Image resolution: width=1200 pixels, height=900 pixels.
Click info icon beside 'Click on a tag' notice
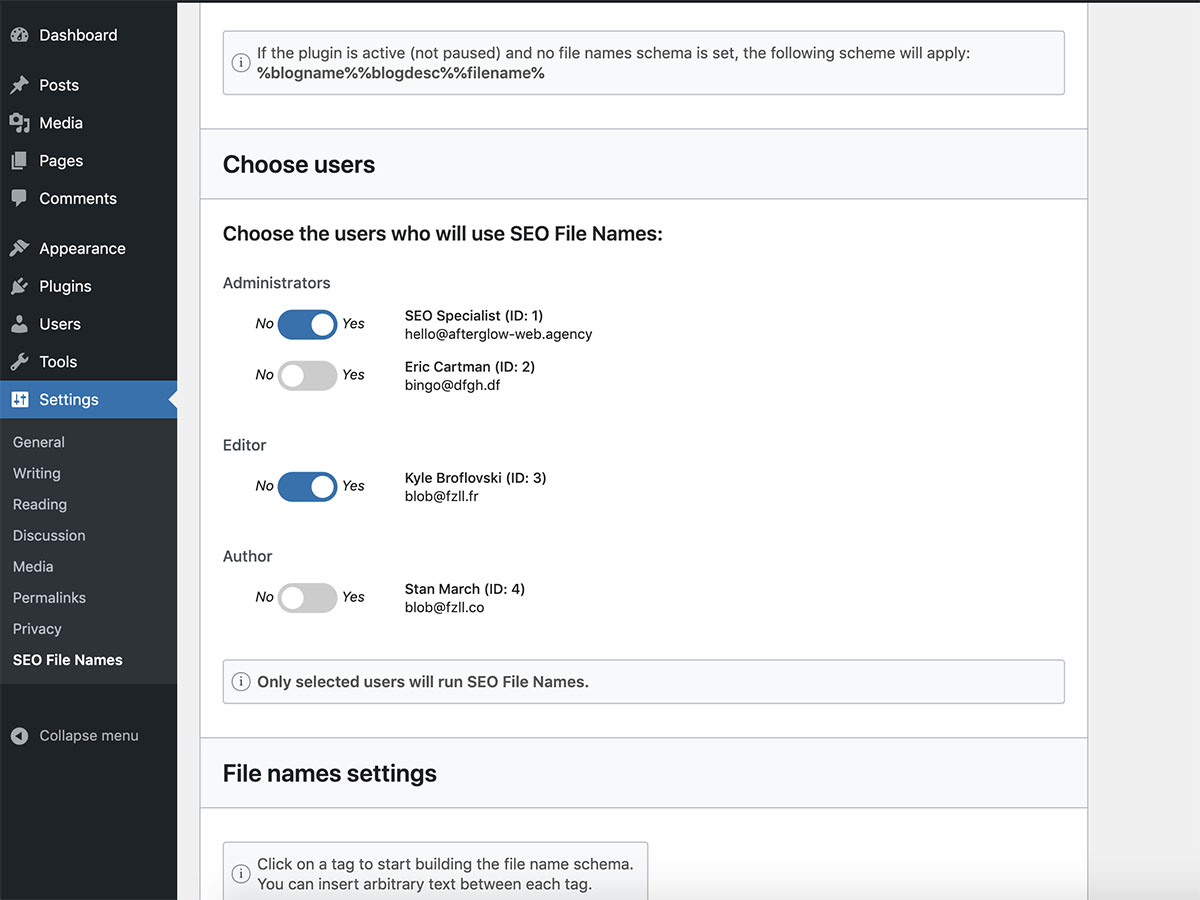point(241,874)
